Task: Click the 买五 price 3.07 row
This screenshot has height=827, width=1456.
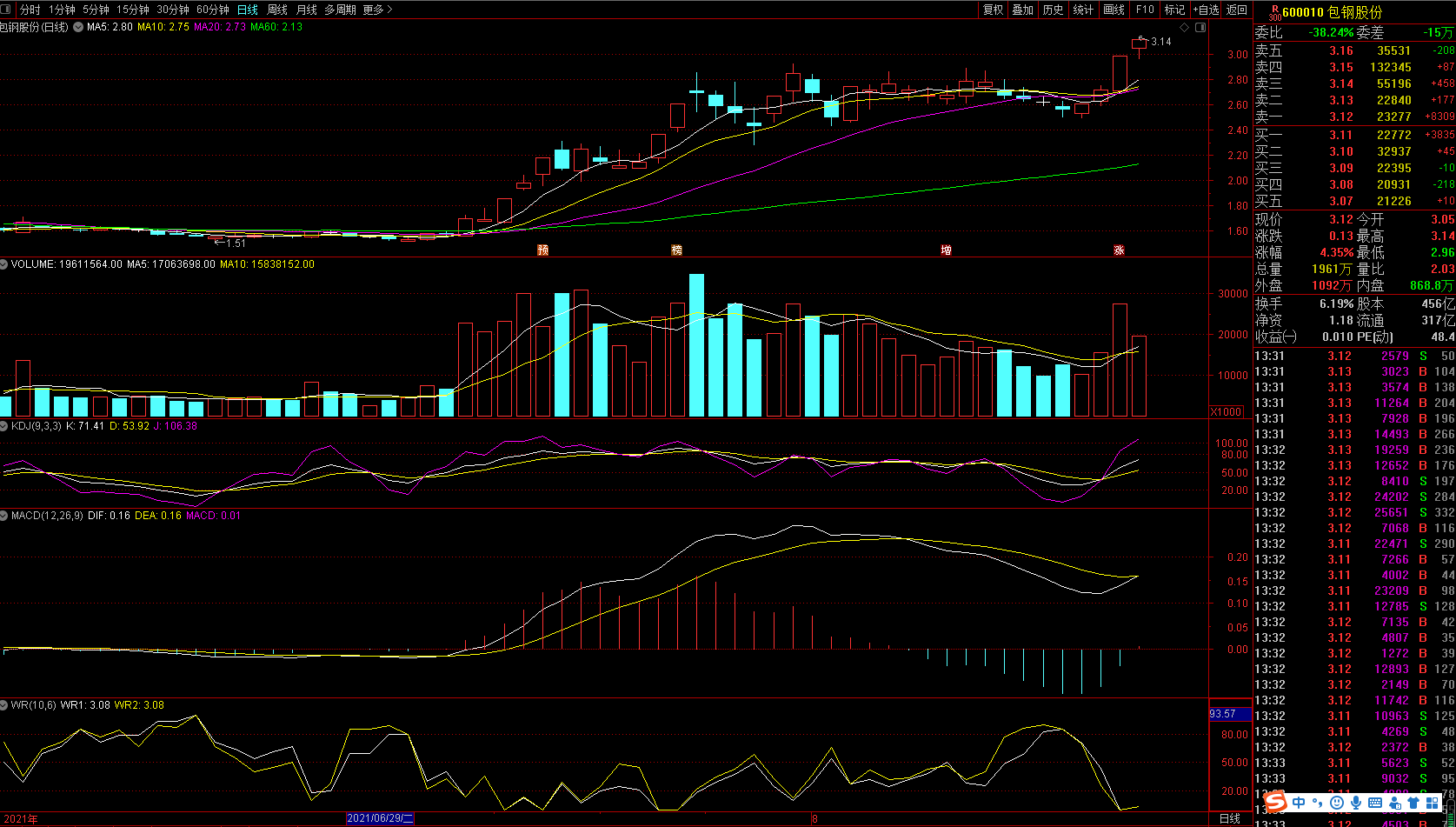Action: 1354,201
